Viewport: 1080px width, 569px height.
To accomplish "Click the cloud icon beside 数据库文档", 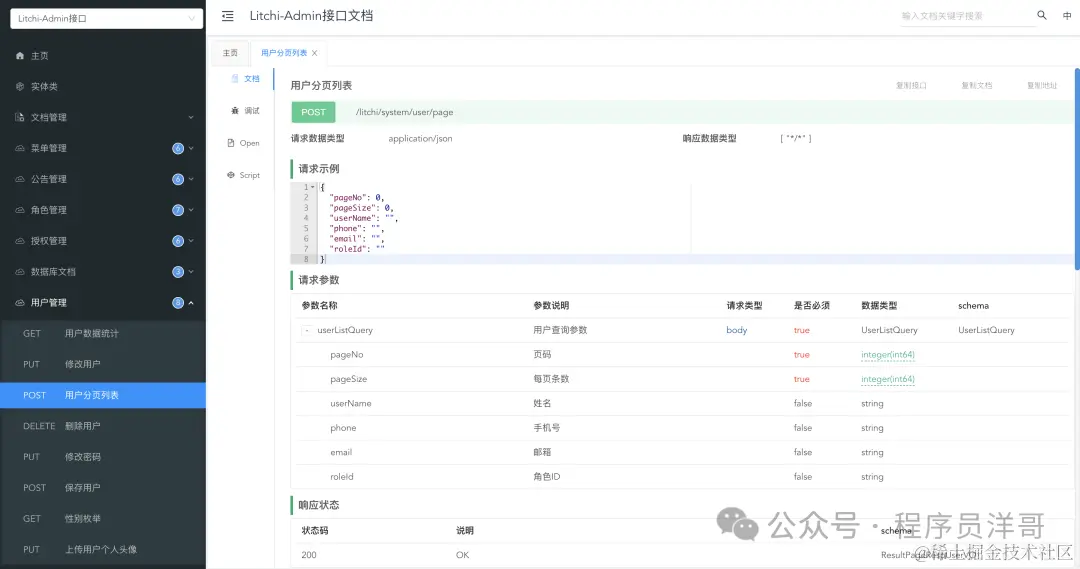I will tap(20, 272).
